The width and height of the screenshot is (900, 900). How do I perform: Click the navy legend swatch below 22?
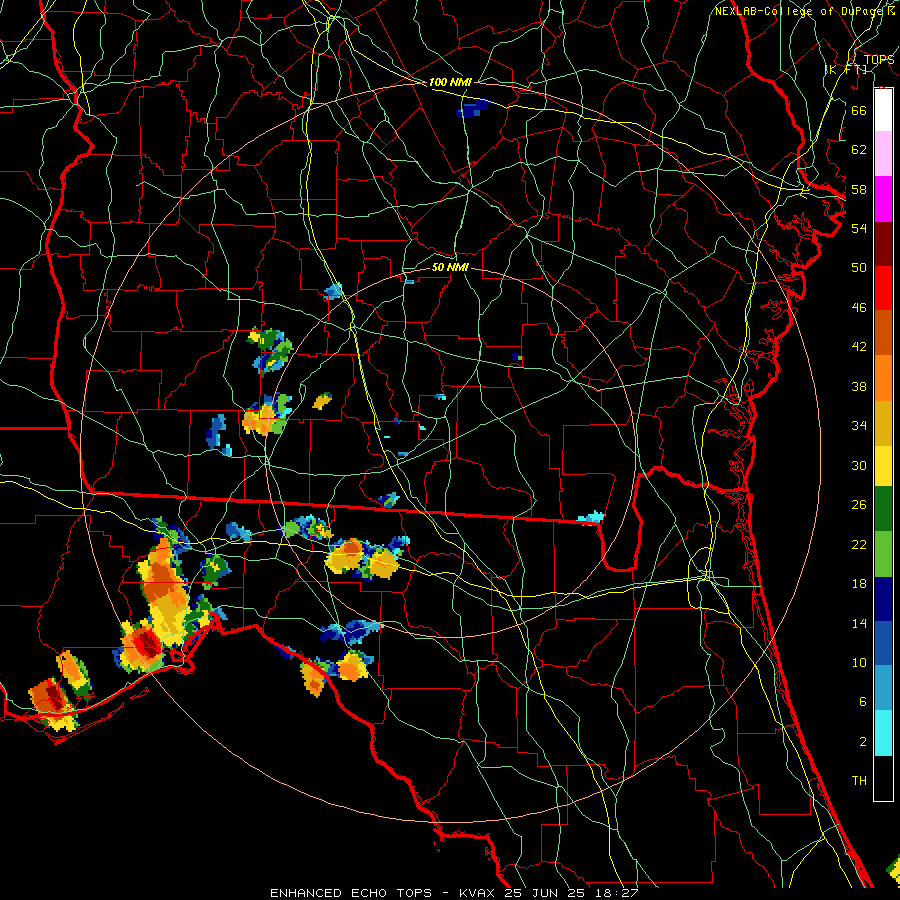[x=883, y=599]
